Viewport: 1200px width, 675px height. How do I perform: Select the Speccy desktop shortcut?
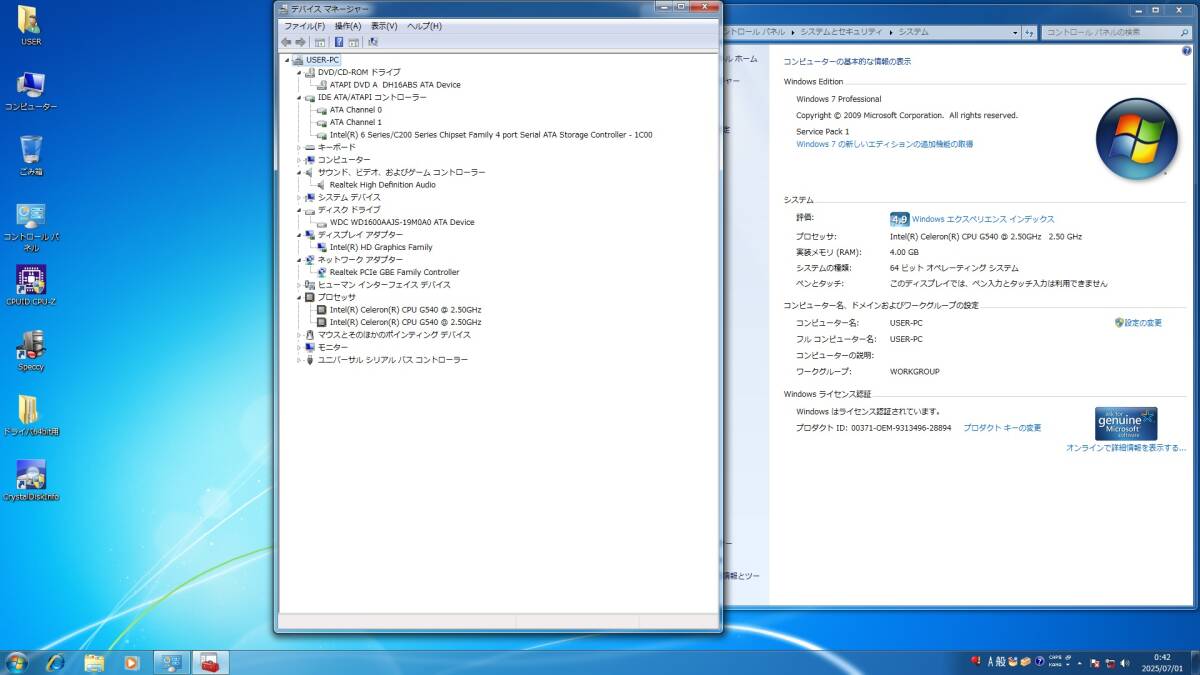coord(31,350)
